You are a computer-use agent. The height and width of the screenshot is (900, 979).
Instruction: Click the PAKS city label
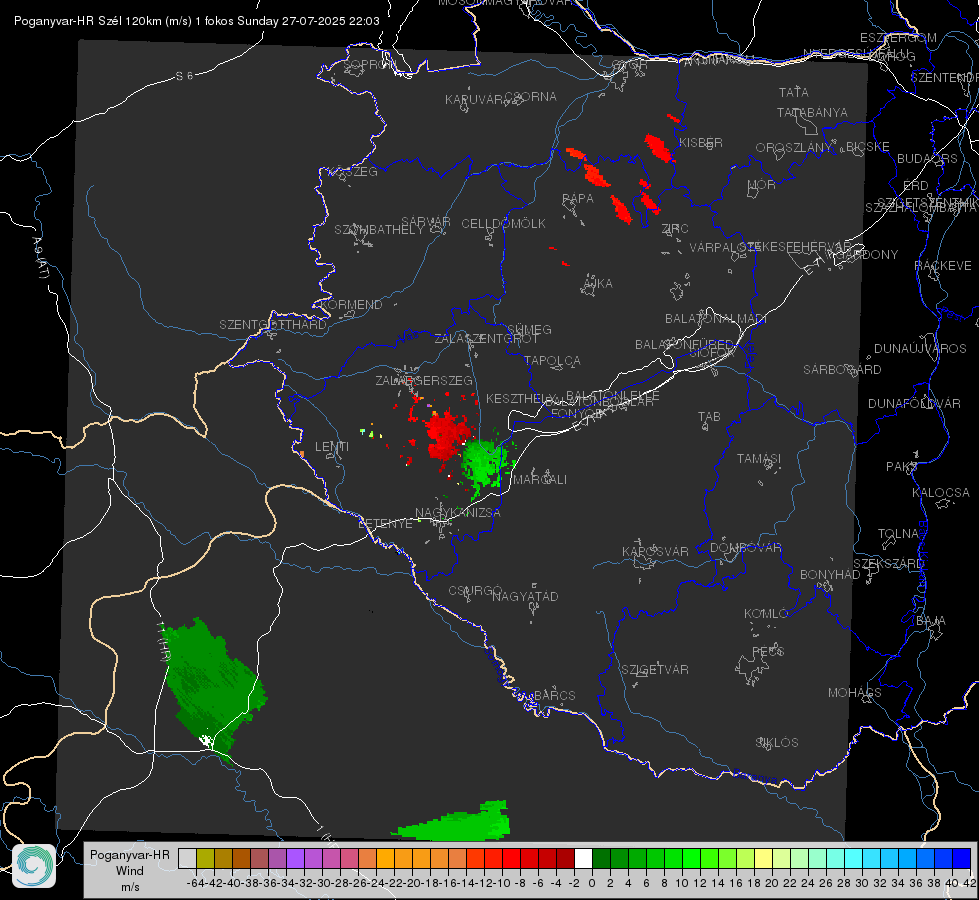pos(902,467)
